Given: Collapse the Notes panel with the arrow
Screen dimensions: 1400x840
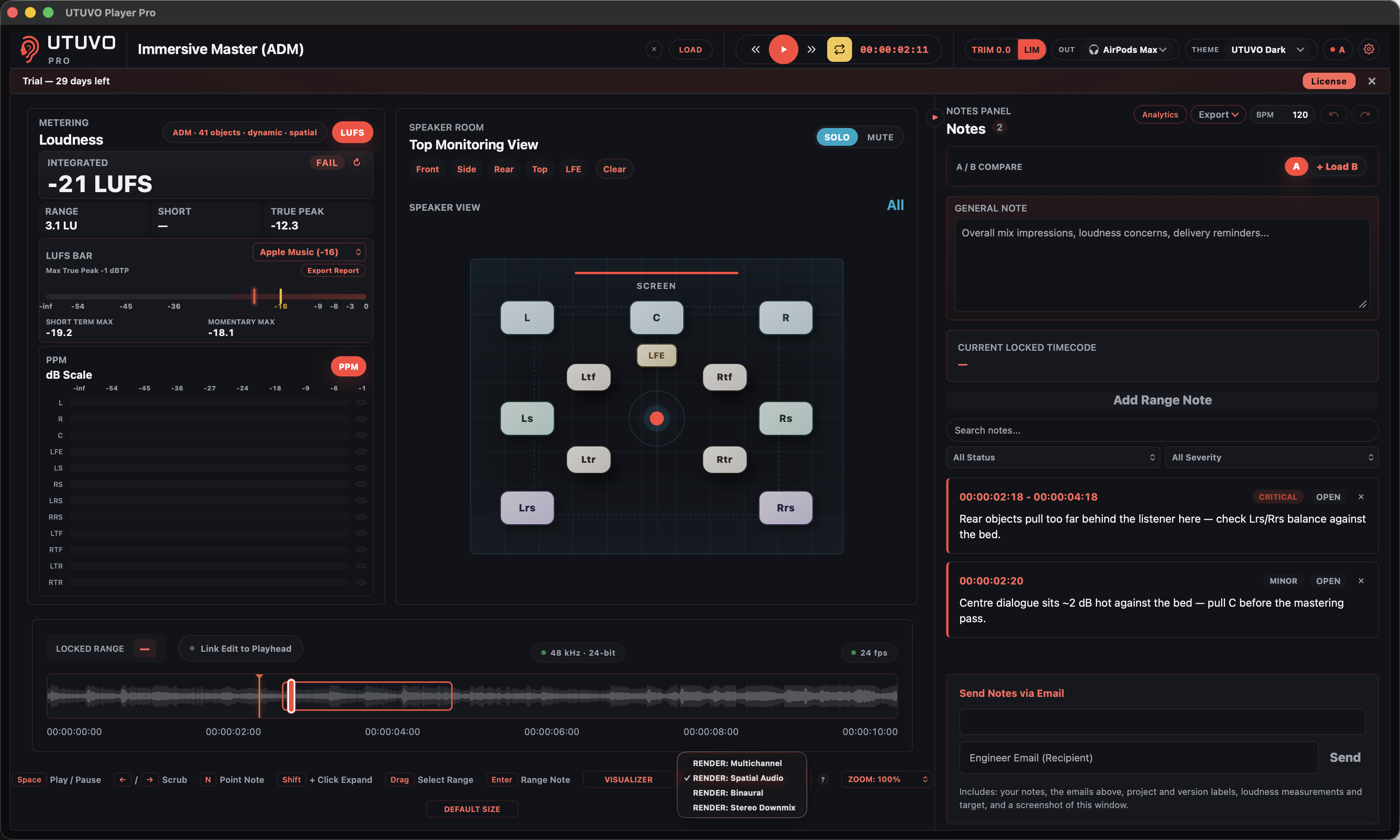Looking at the screenshot, I should (x=934, y=117).
